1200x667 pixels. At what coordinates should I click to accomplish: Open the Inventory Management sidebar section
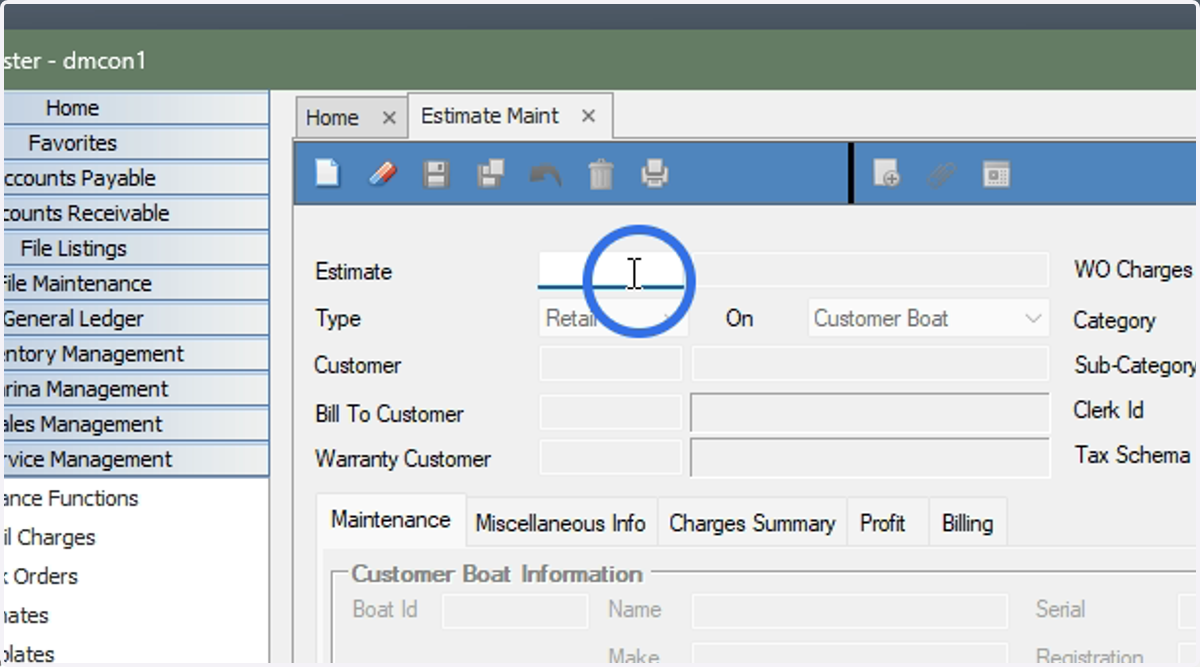pos(136,354)
